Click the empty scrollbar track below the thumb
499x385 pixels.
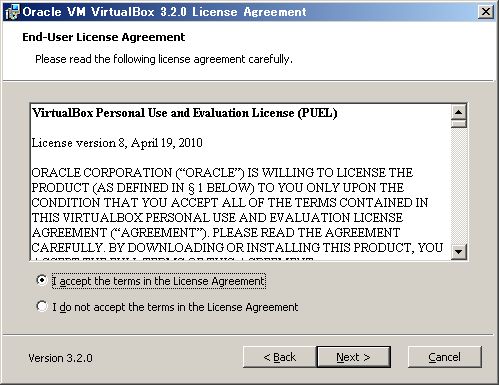click(459, 186)
